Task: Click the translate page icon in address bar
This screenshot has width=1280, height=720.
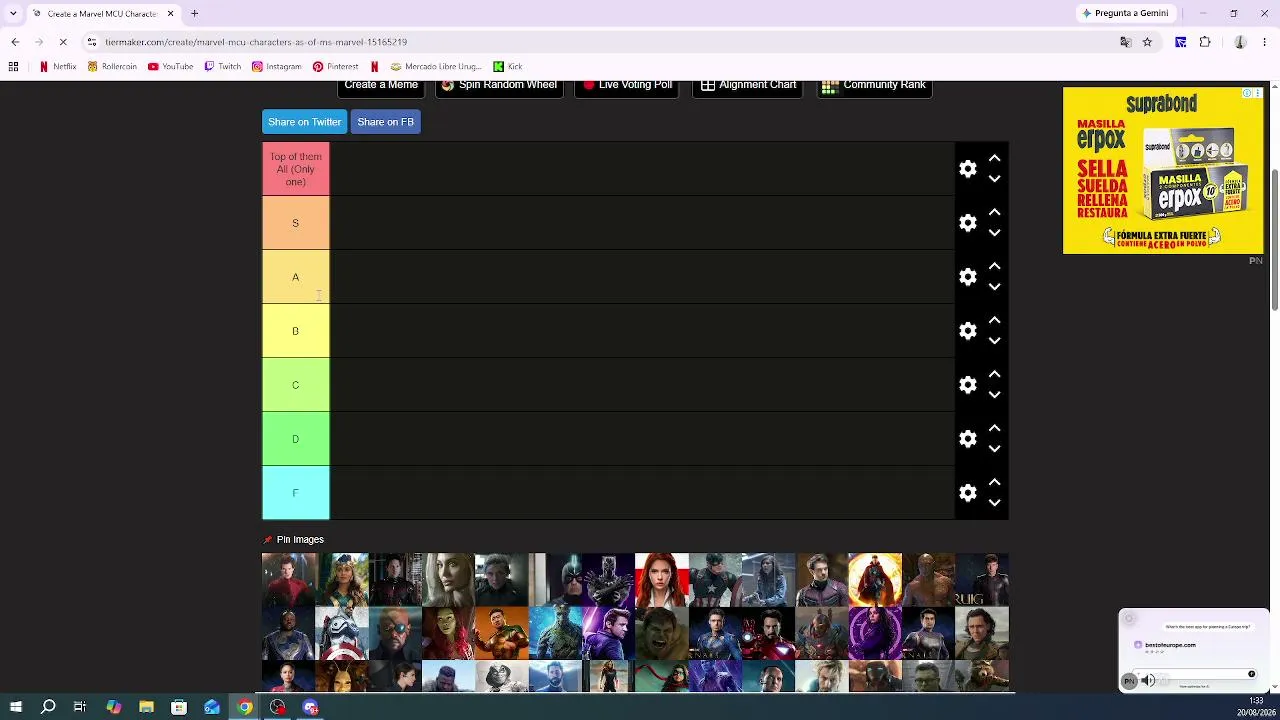Action: click(1125, 42)
